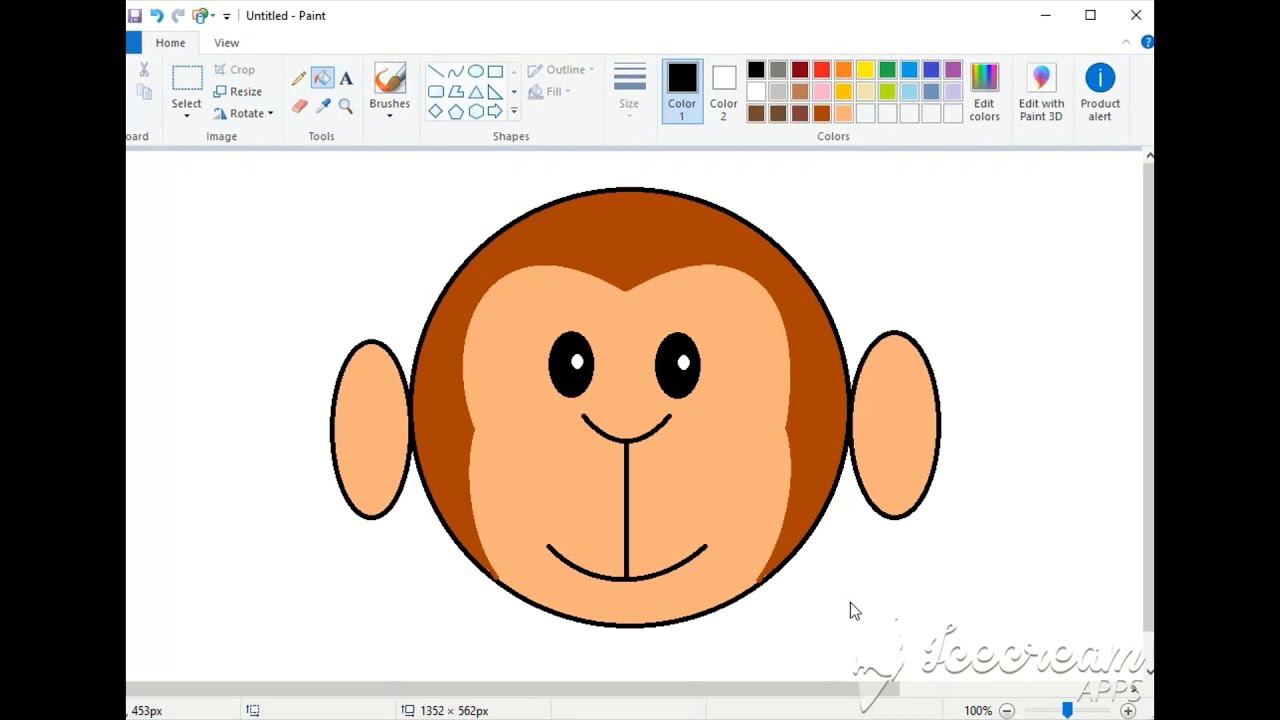Choose the Pentagon shape
The width and height of the screenshot is (1280, 720).
(456, 112)
